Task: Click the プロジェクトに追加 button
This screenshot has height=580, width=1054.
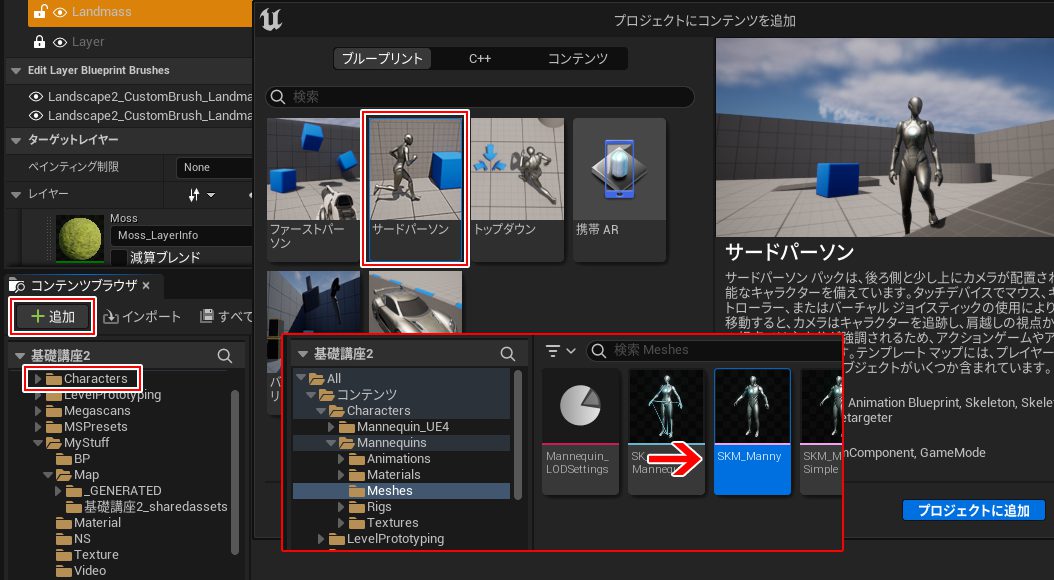Action: pyautogui.click(x=973, y=510)
